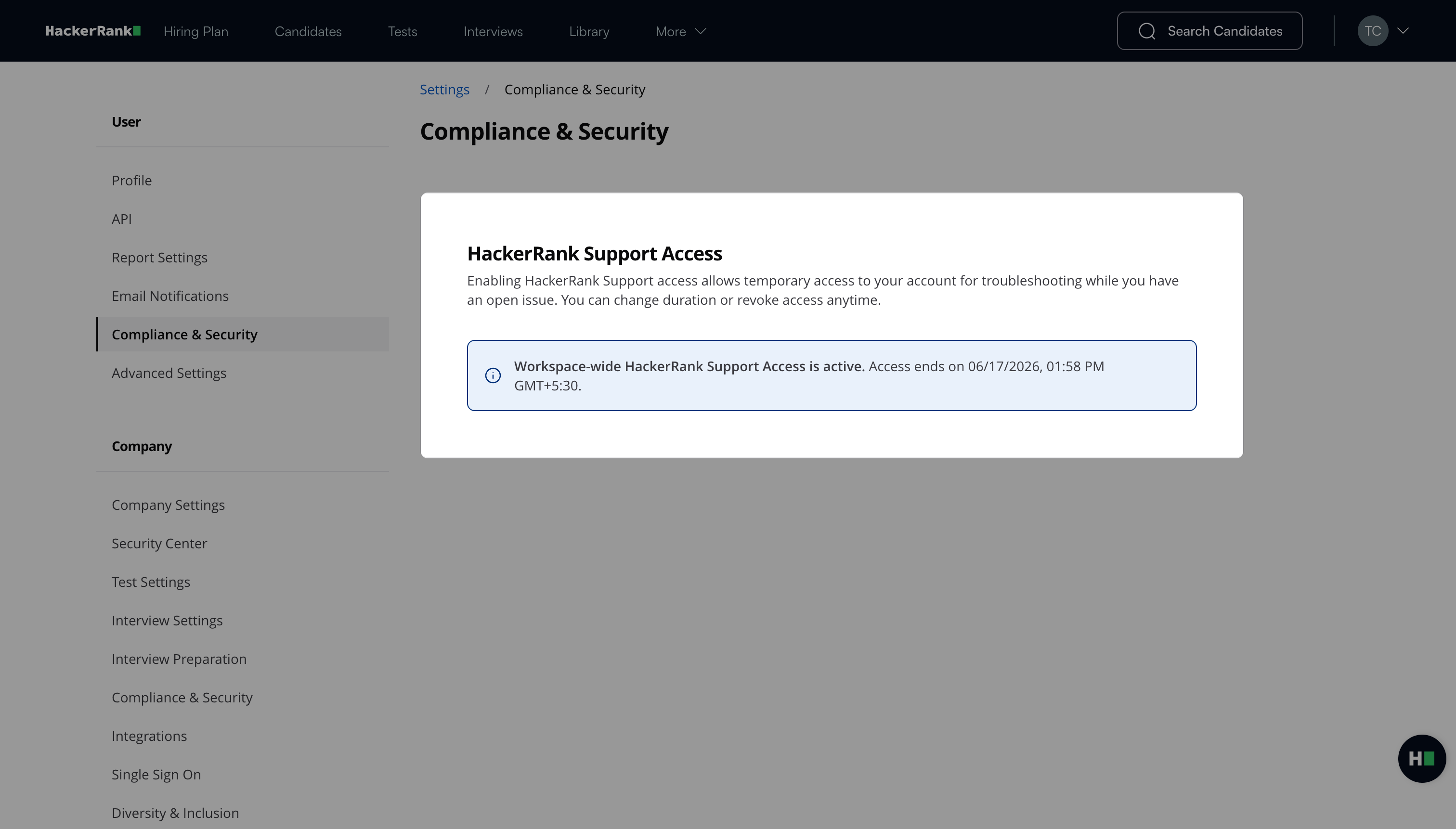The image size is (1456, 829).
Task: Open Report Settings
Action: coord(159,258)
